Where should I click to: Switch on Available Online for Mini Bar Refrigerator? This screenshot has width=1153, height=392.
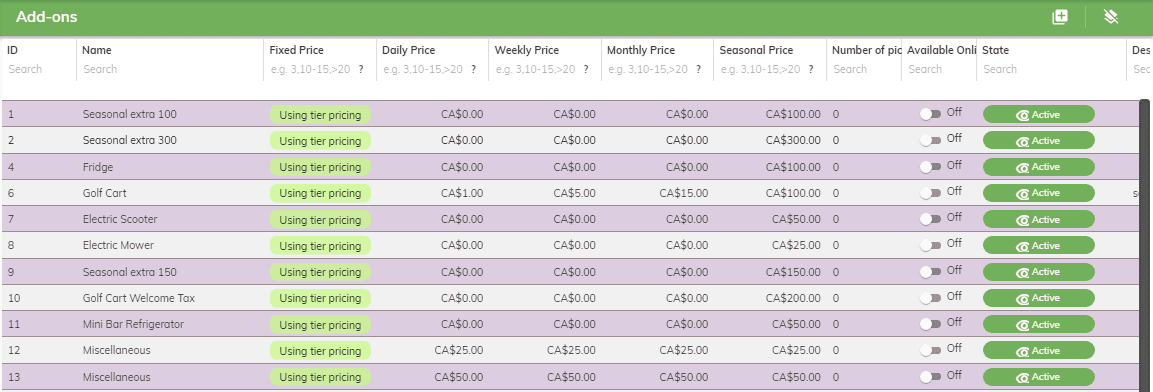click(x=931, y=324)
